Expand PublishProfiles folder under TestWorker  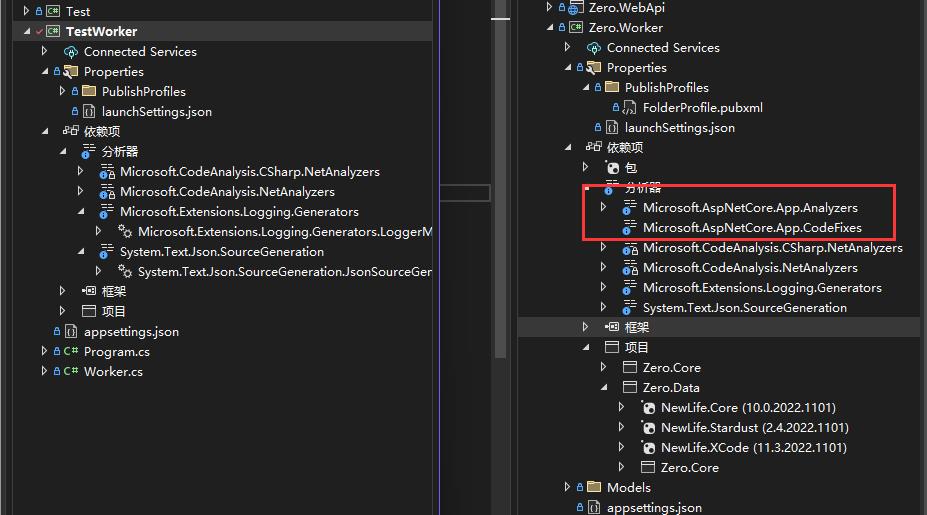point(62,91)
